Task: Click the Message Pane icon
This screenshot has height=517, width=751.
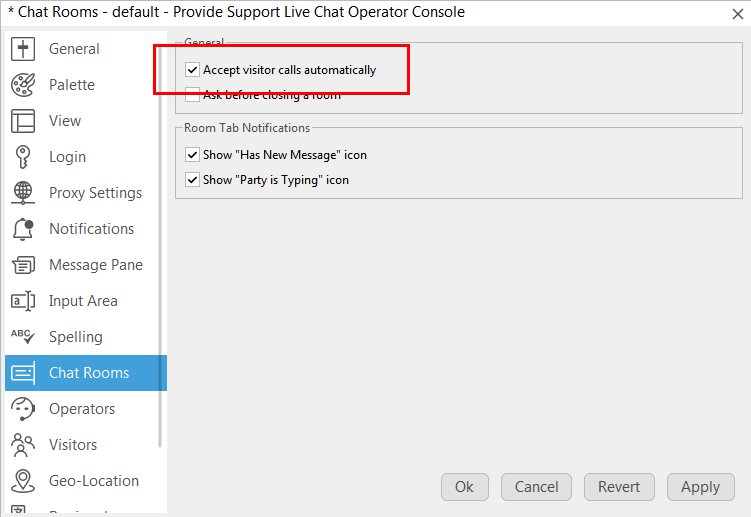Action: click(23, 265)
